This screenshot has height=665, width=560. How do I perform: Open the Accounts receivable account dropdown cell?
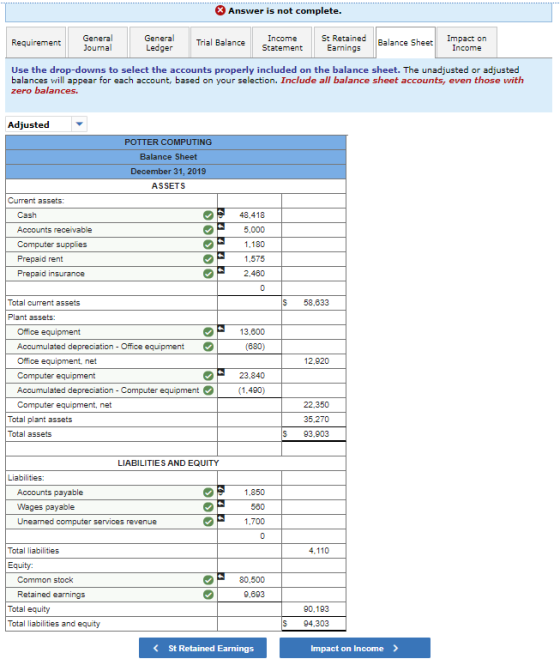click(112, 229)
